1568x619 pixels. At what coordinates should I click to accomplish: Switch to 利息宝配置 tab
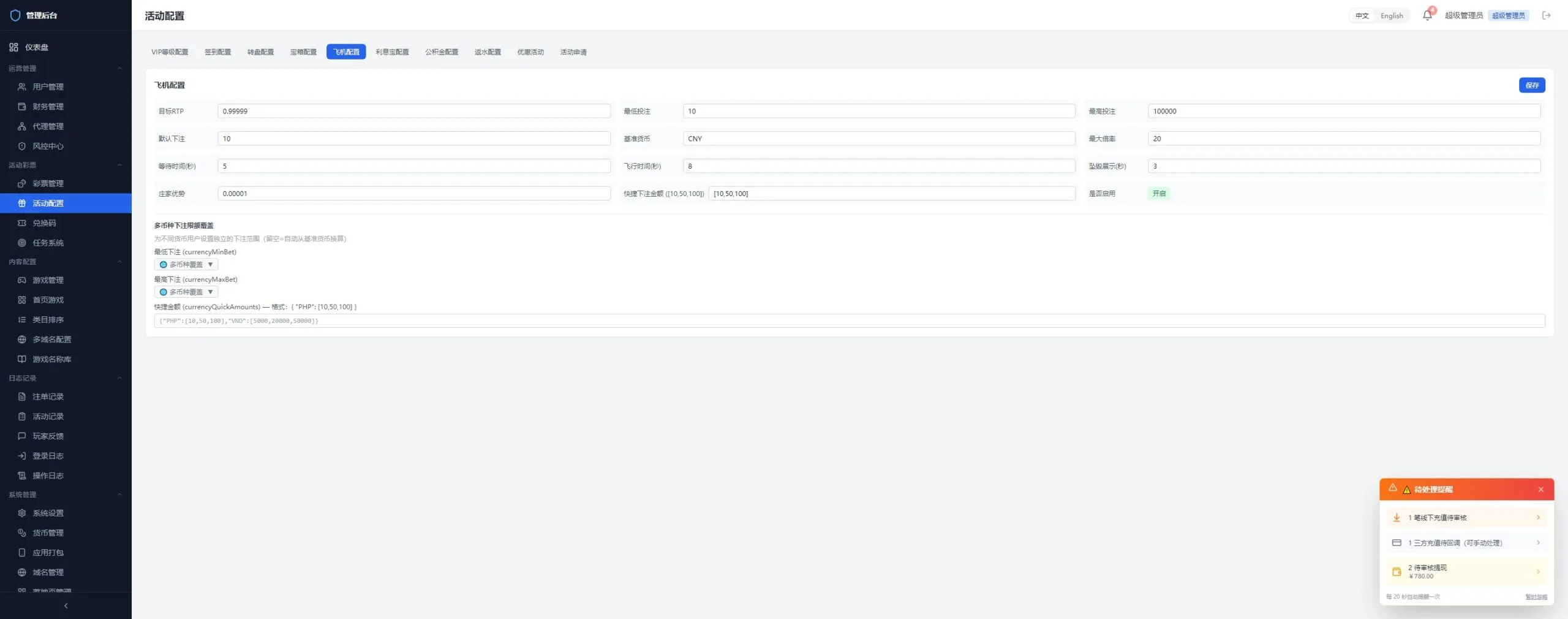[x=392, y=52]
